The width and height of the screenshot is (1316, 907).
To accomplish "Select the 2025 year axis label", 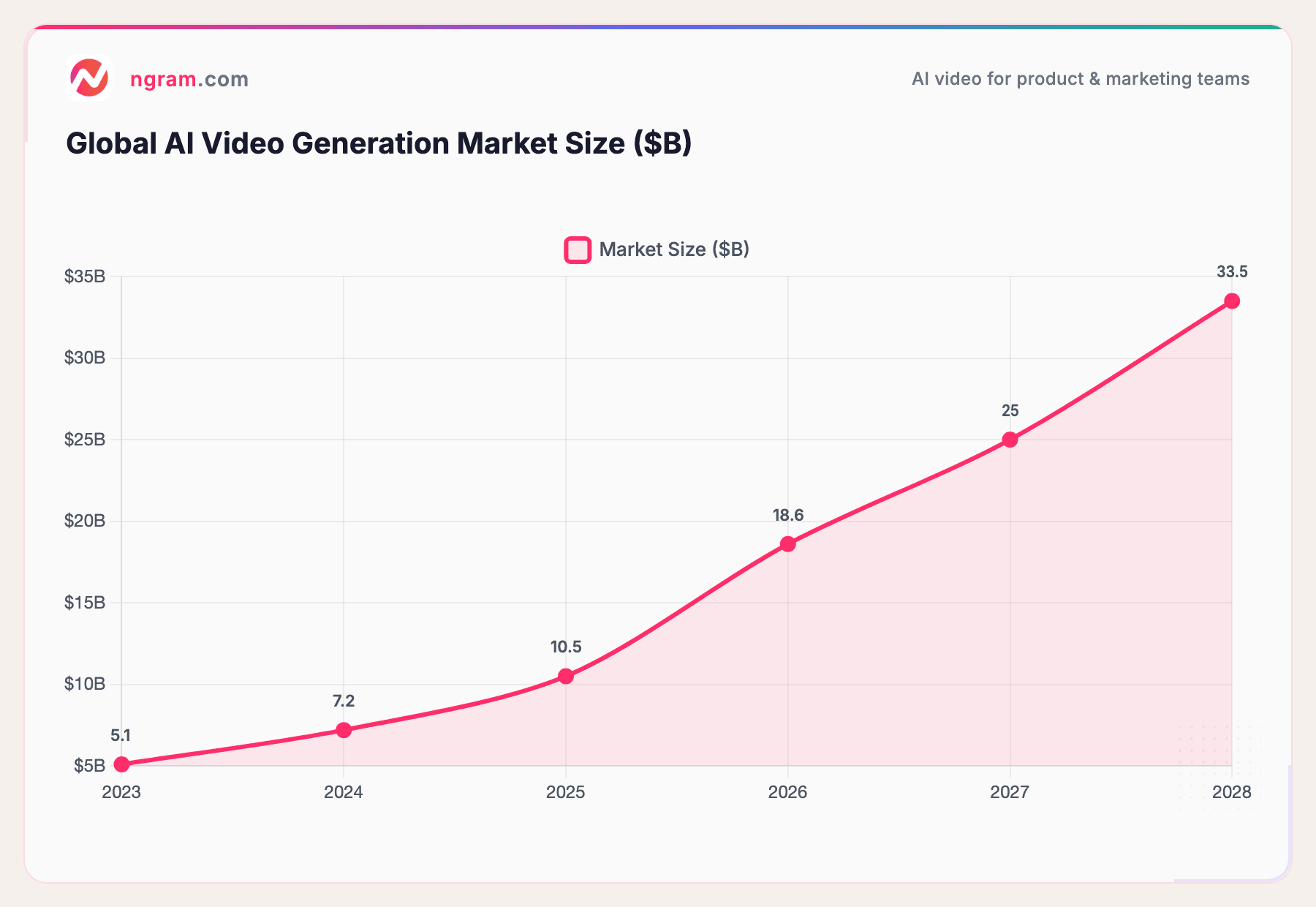I will [x=567, y=791].
